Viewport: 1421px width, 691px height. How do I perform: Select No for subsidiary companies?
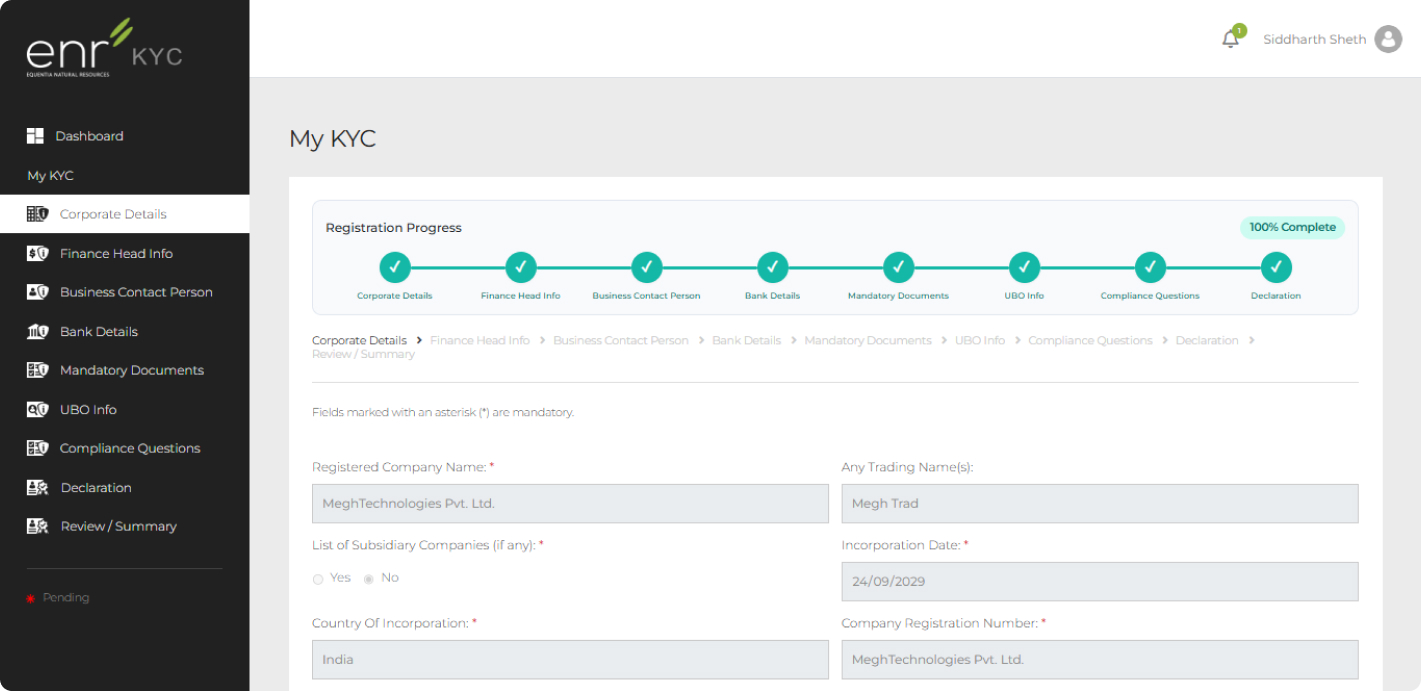(x=368, y=579)
